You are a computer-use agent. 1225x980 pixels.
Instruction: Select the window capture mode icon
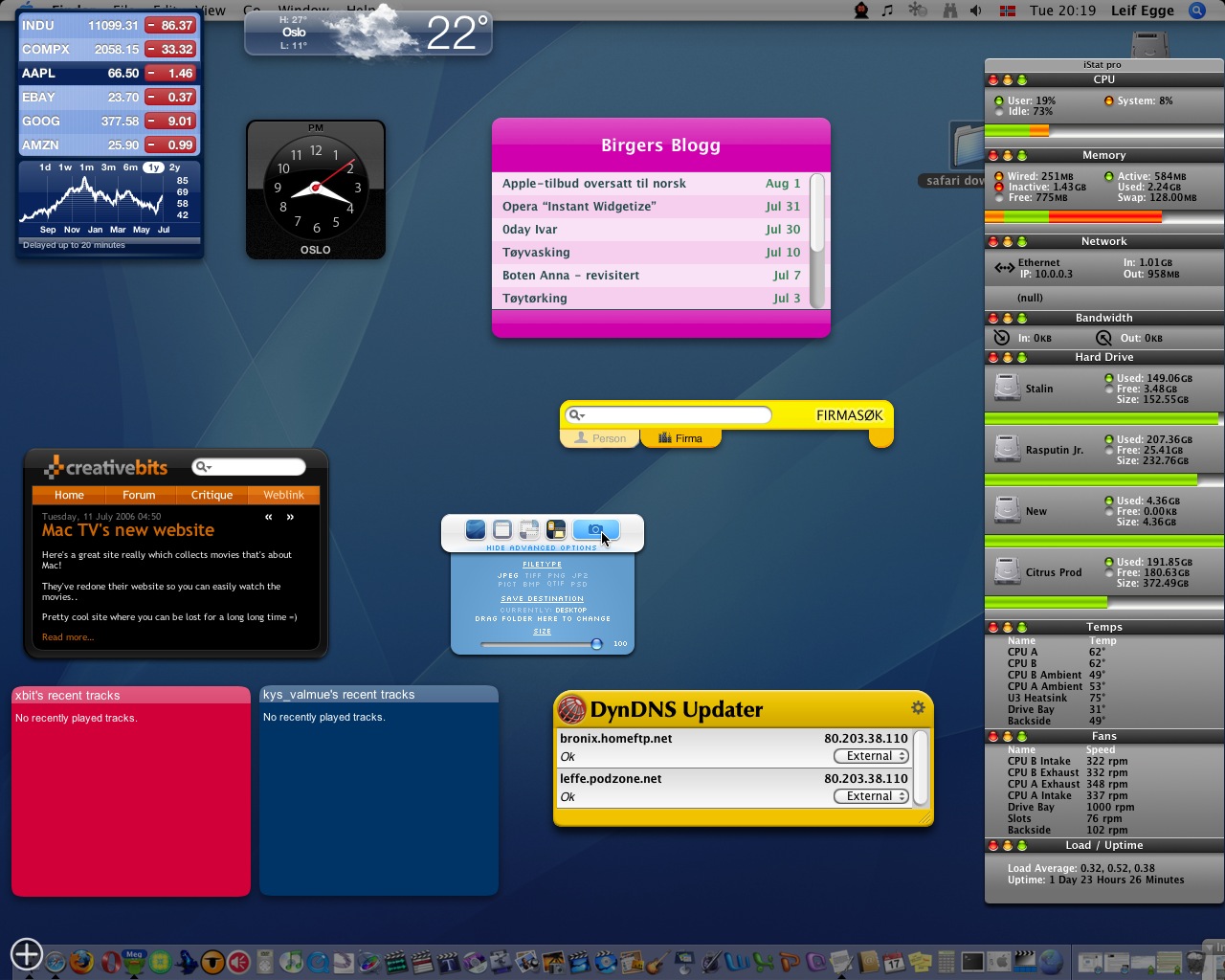click(x=502, y=530)
